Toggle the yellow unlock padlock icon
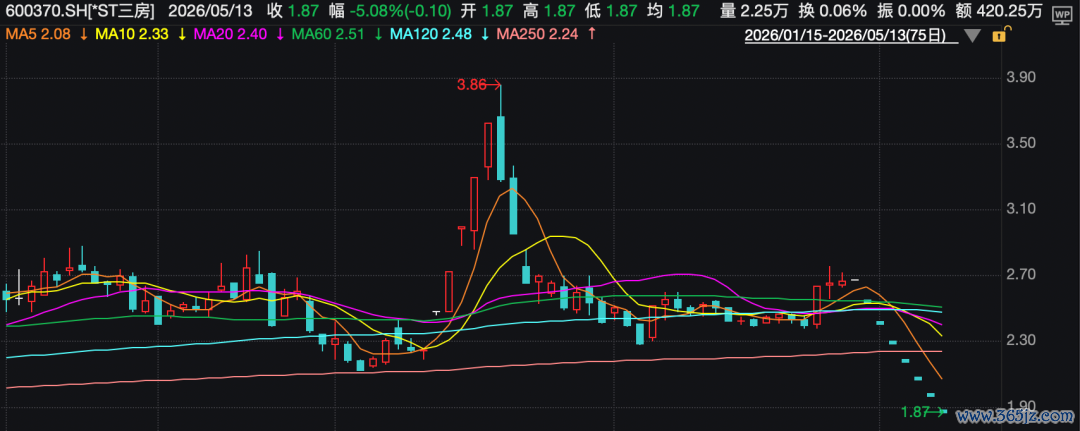Viewport: 1080px width, 431px height. pos(1000,34)
